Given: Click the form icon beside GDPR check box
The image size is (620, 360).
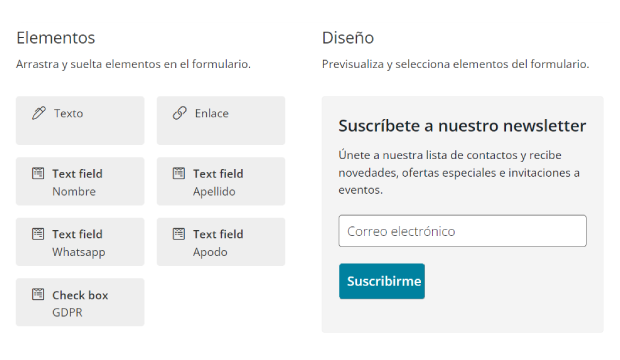Looking at the screenshot, I should [38, 294].
